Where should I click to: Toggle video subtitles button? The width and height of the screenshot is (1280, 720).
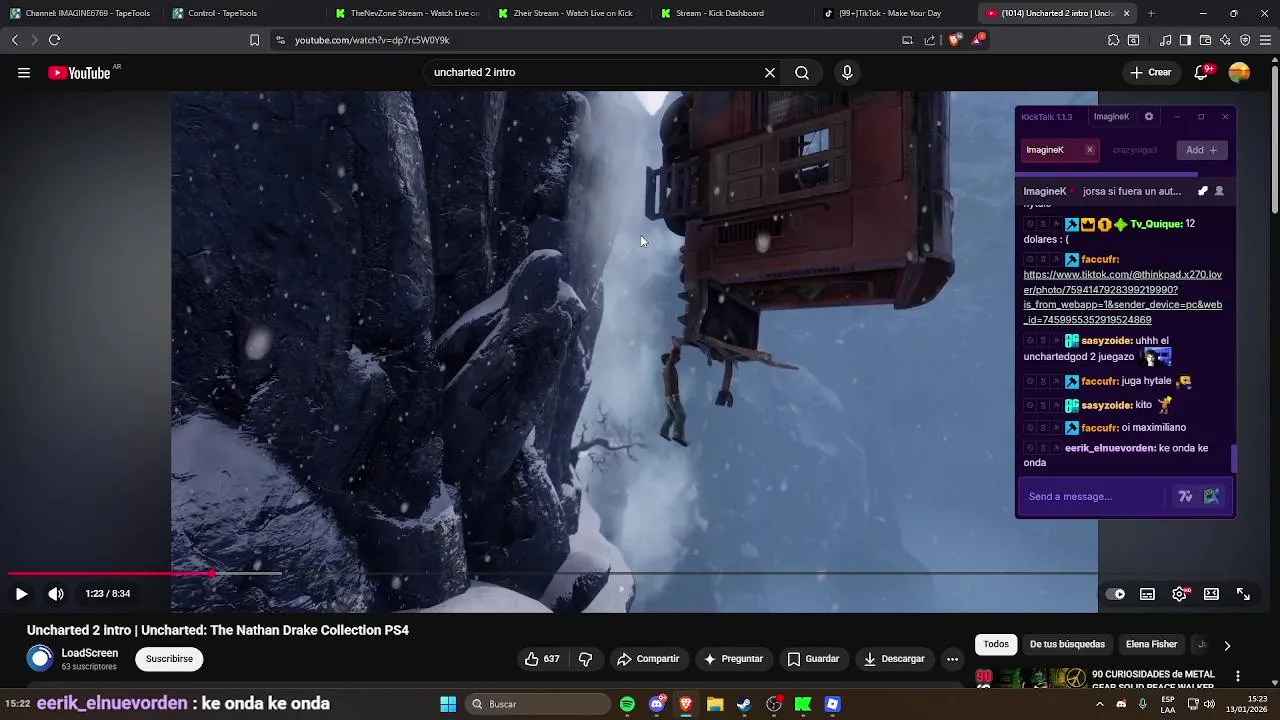click(x=1147, y=594)
